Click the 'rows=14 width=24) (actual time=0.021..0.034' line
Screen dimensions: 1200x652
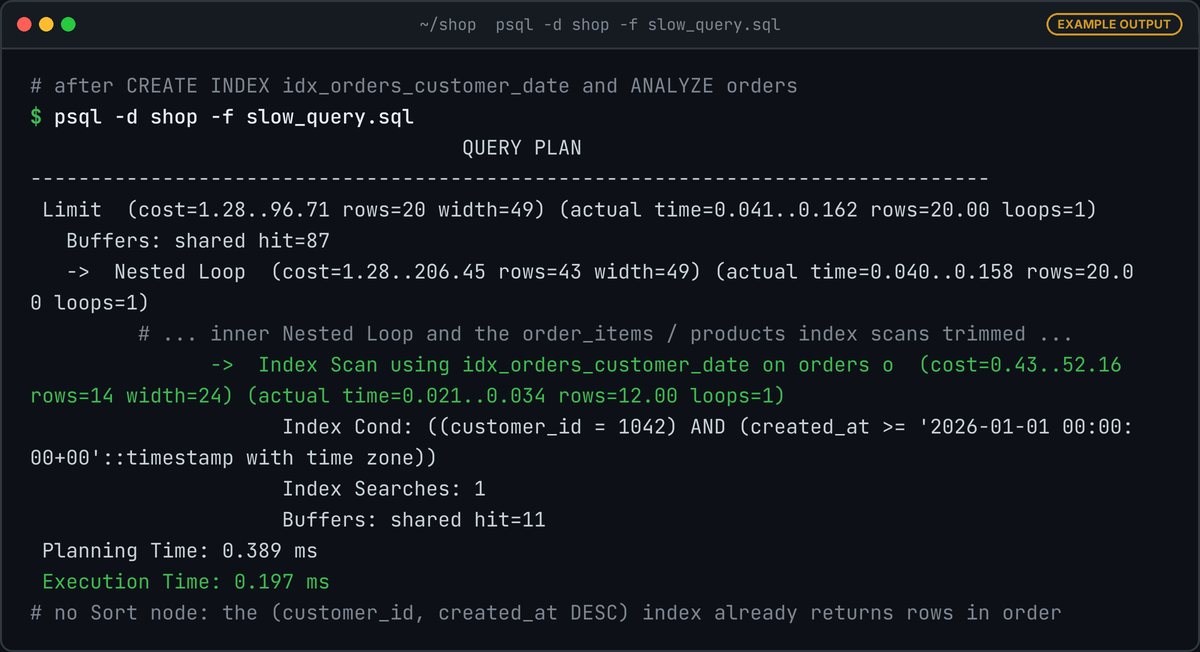408,396
